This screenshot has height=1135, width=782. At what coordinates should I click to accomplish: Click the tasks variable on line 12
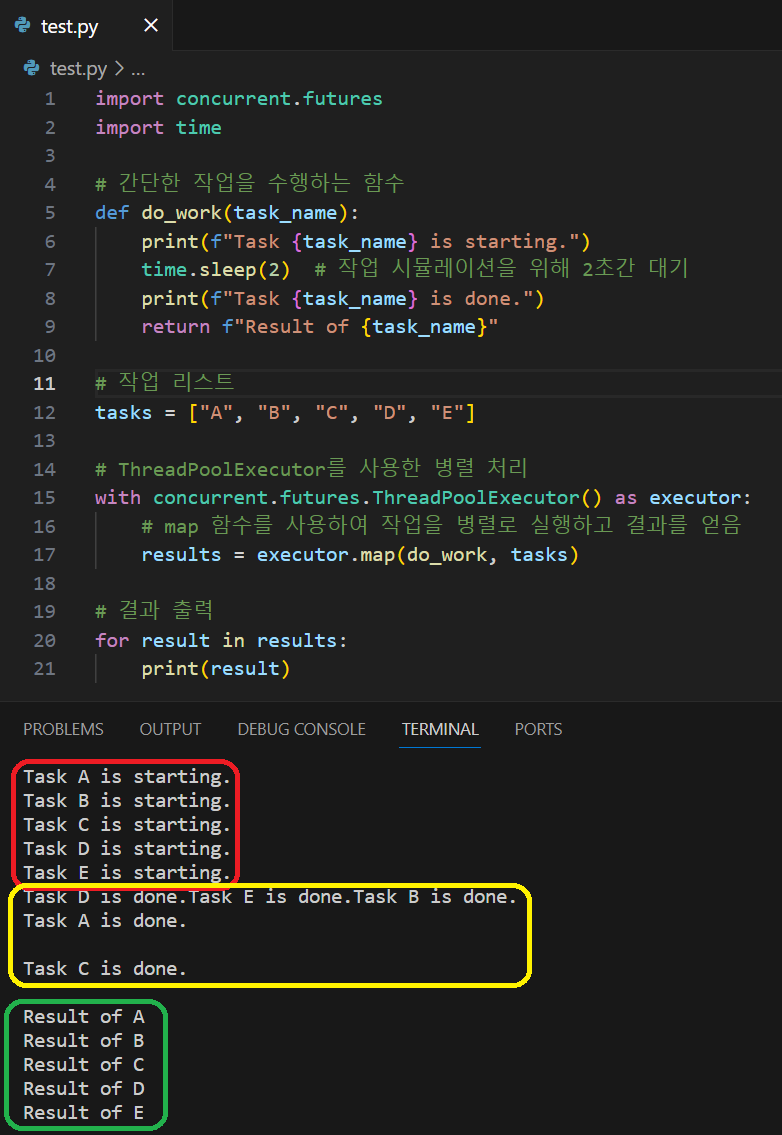124,413
